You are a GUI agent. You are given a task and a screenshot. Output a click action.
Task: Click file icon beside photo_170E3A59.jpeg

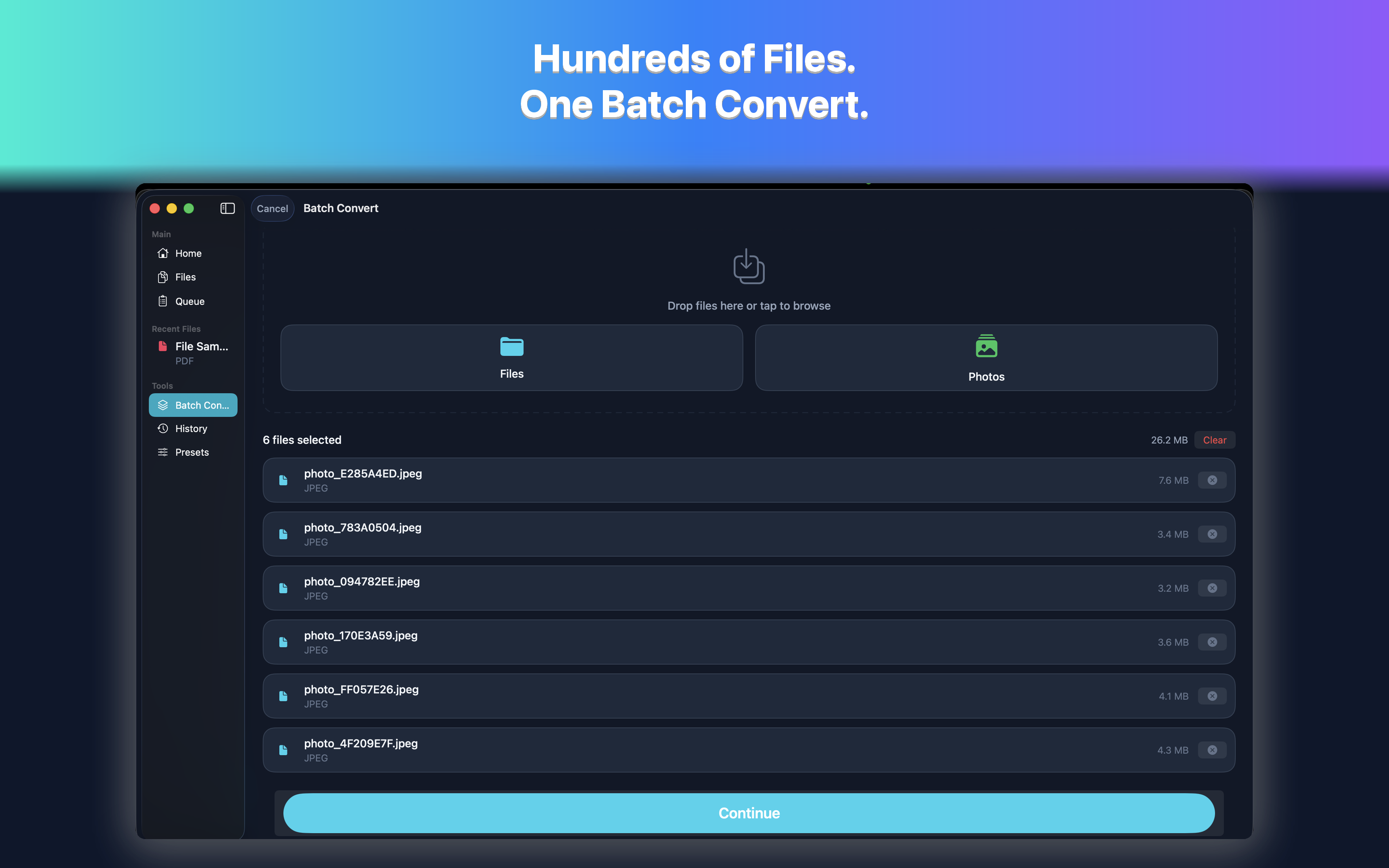coord(283,642)
